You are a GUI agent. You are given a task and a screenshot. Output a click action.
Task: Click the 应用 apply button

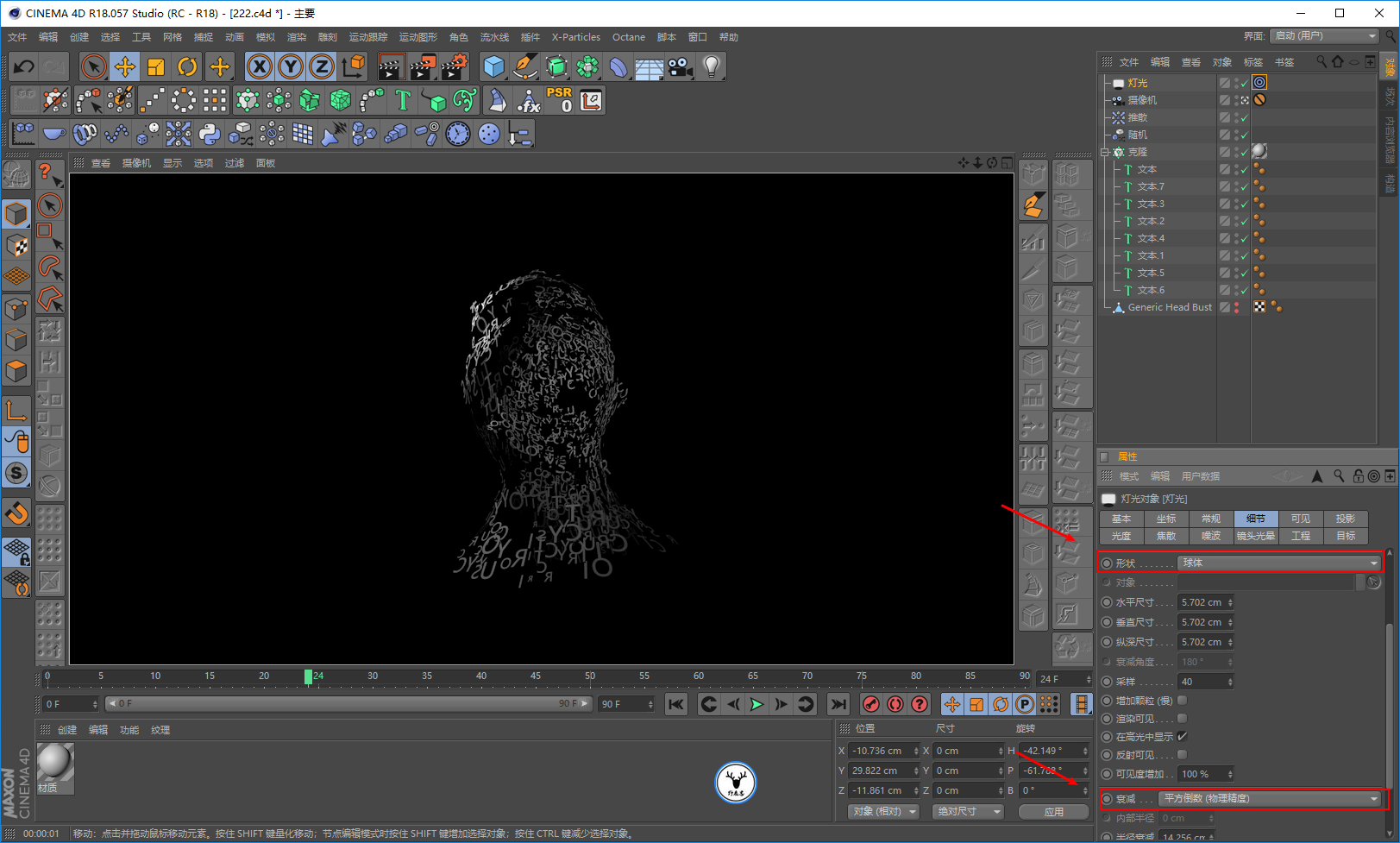(x=1053, y=812)
